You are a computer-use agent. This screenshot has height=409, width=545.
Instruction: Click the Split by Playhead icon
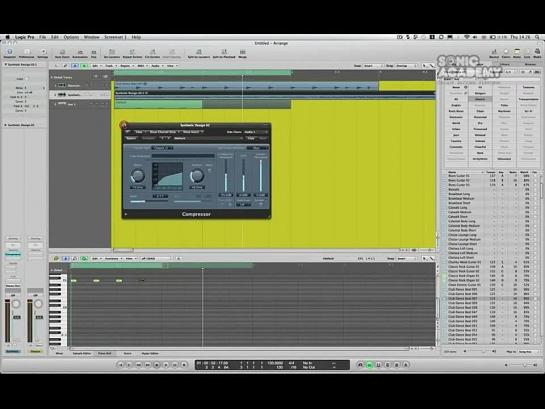coord(224,53)
